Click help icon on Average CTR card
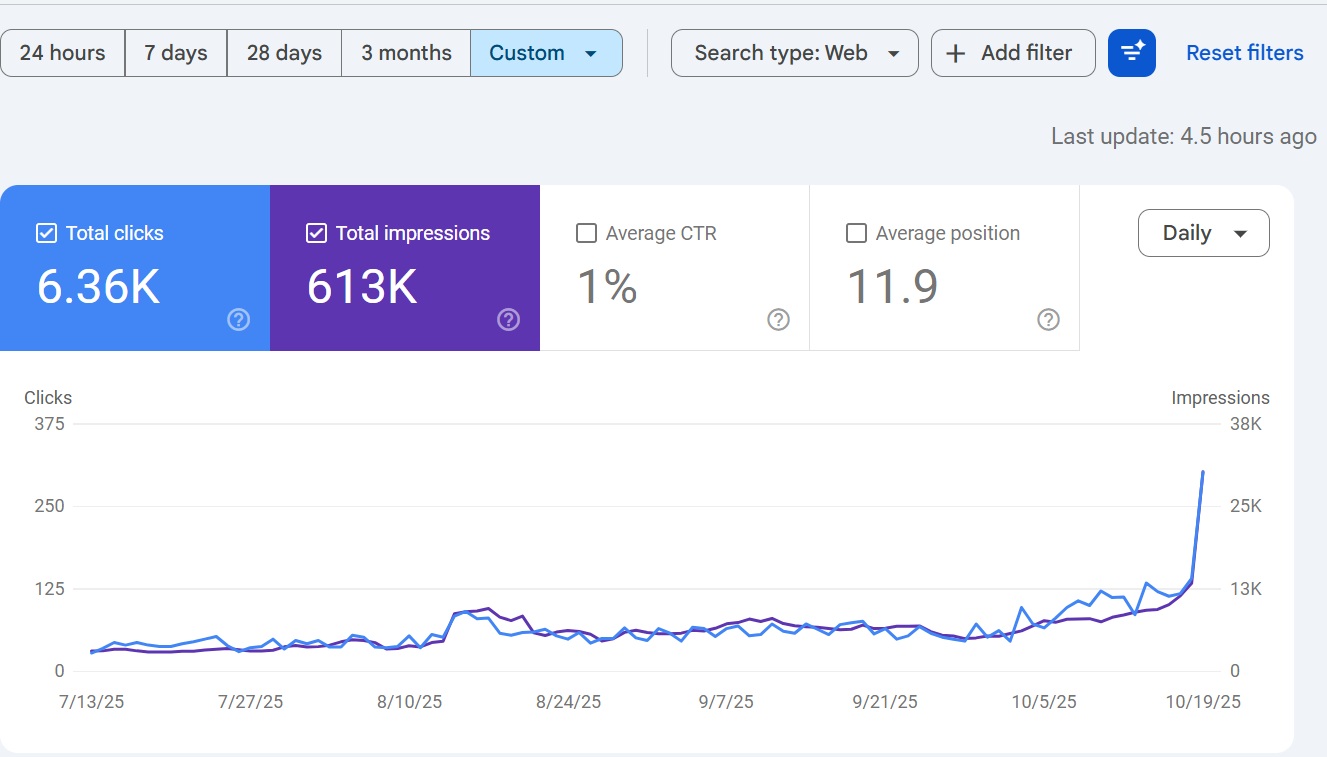Screen dimensions: 1327x757 [x=778, y=320]
